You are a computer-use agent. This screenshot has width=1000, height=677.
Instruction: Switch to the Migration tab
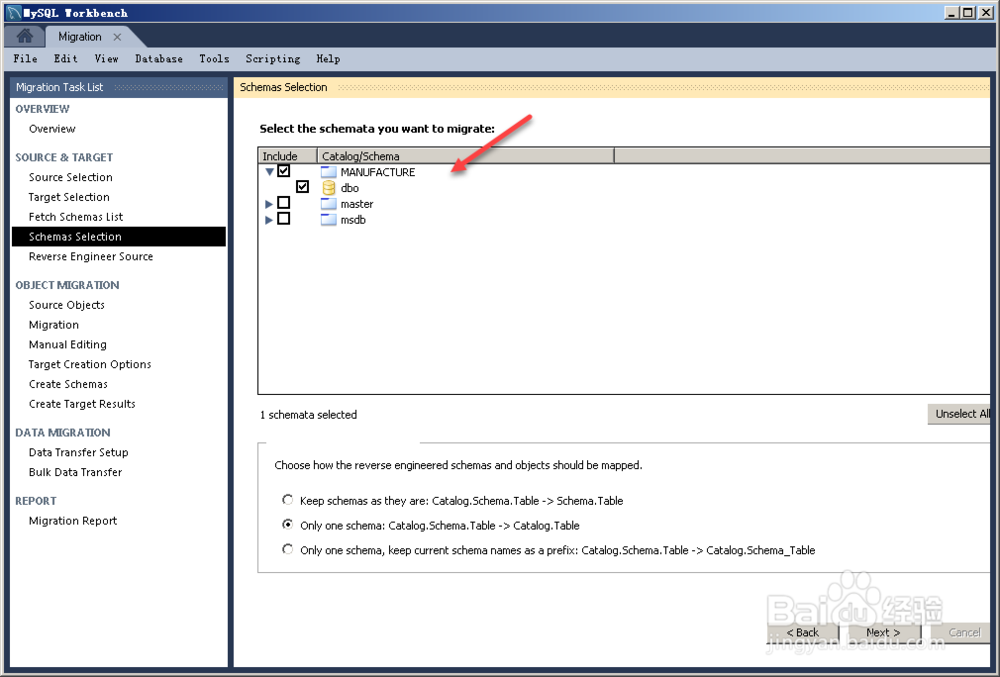click(80, 37)
